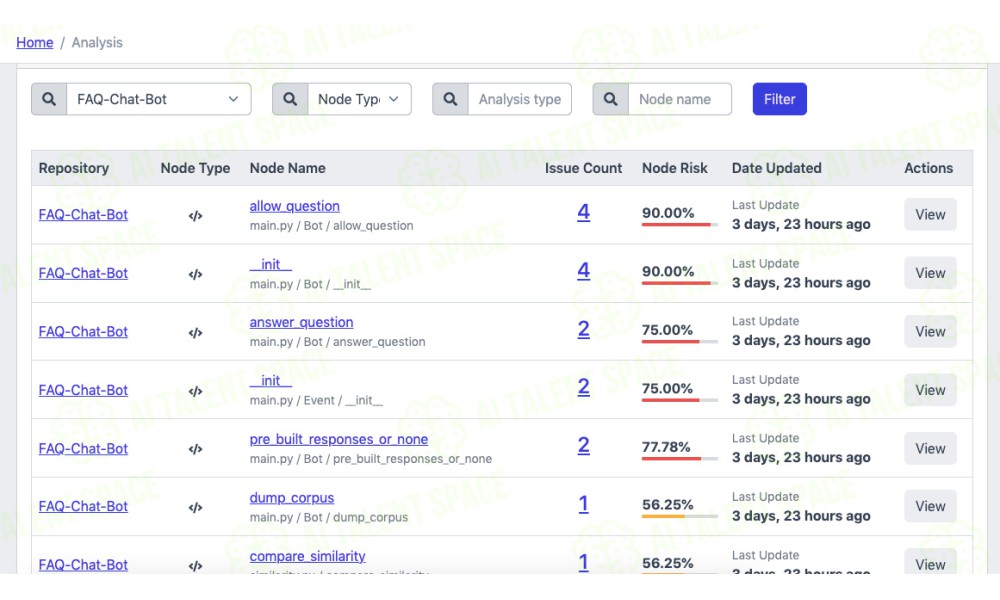The height and width of the screenshot is (600, 1000).
Task: Click the View button for allow_question
Action: tap(930, 215)
